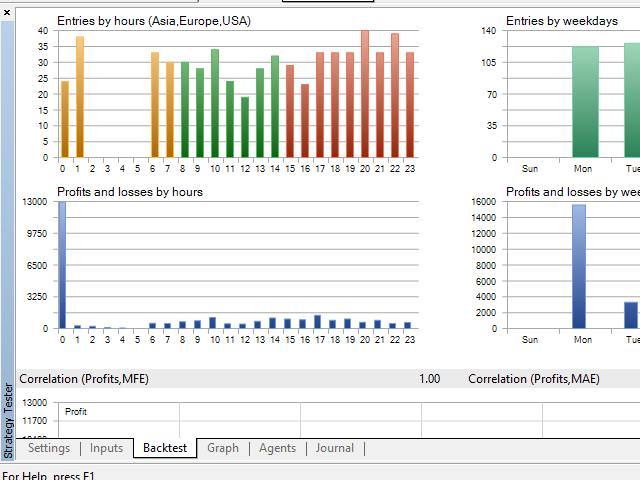Open the Inputs tab
Screen dimensions: 640x480
(106, 448)
